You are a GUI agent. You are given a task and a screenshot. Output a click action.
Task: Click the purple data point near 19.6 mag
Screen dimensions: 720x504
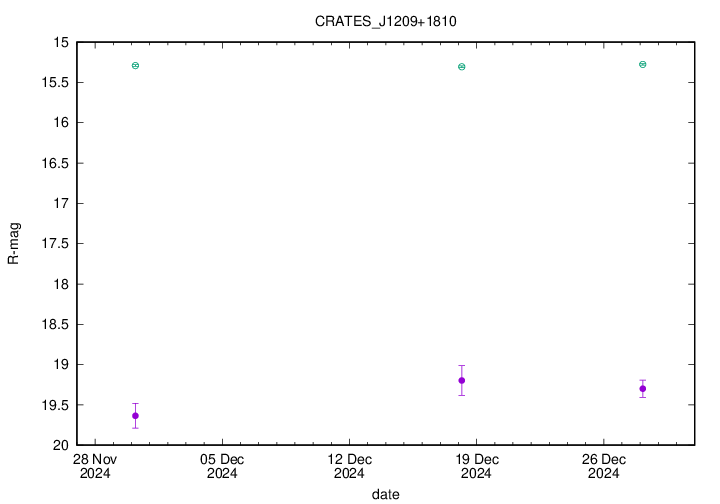[x=135, y=415]
